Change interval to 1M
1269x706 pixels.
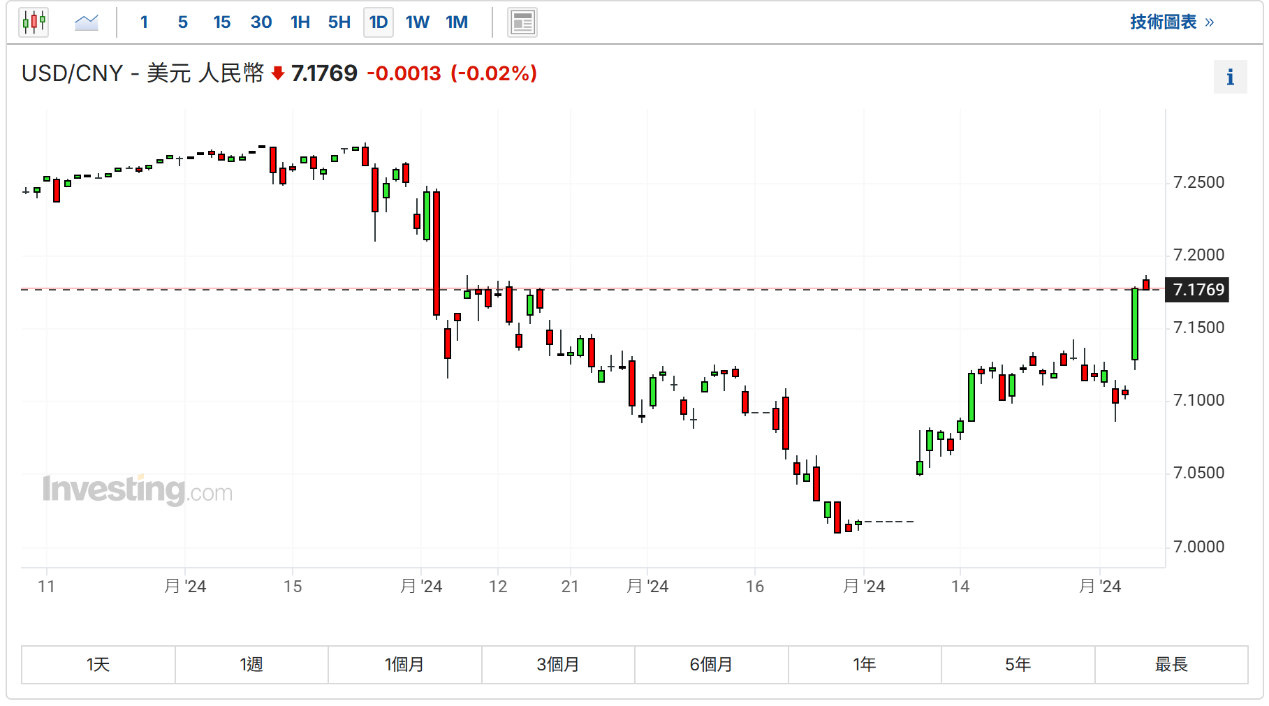click(457, 22)
